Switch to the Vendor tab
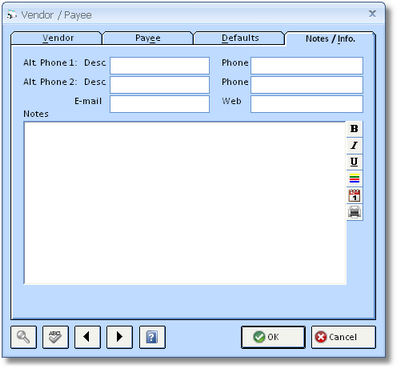397x369 pixels. 56,38
